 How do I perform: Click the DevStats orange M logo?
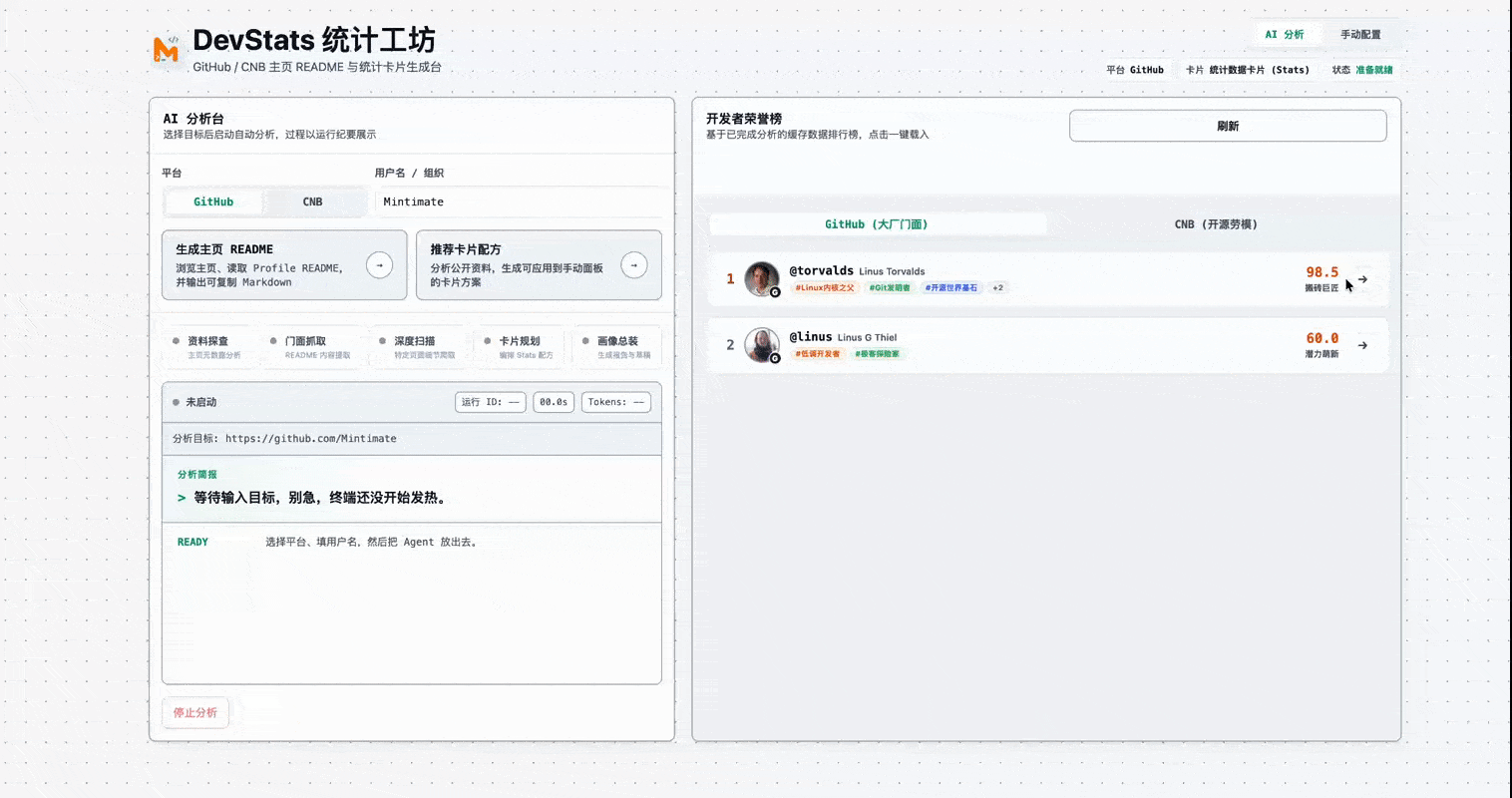pos(167,49)
